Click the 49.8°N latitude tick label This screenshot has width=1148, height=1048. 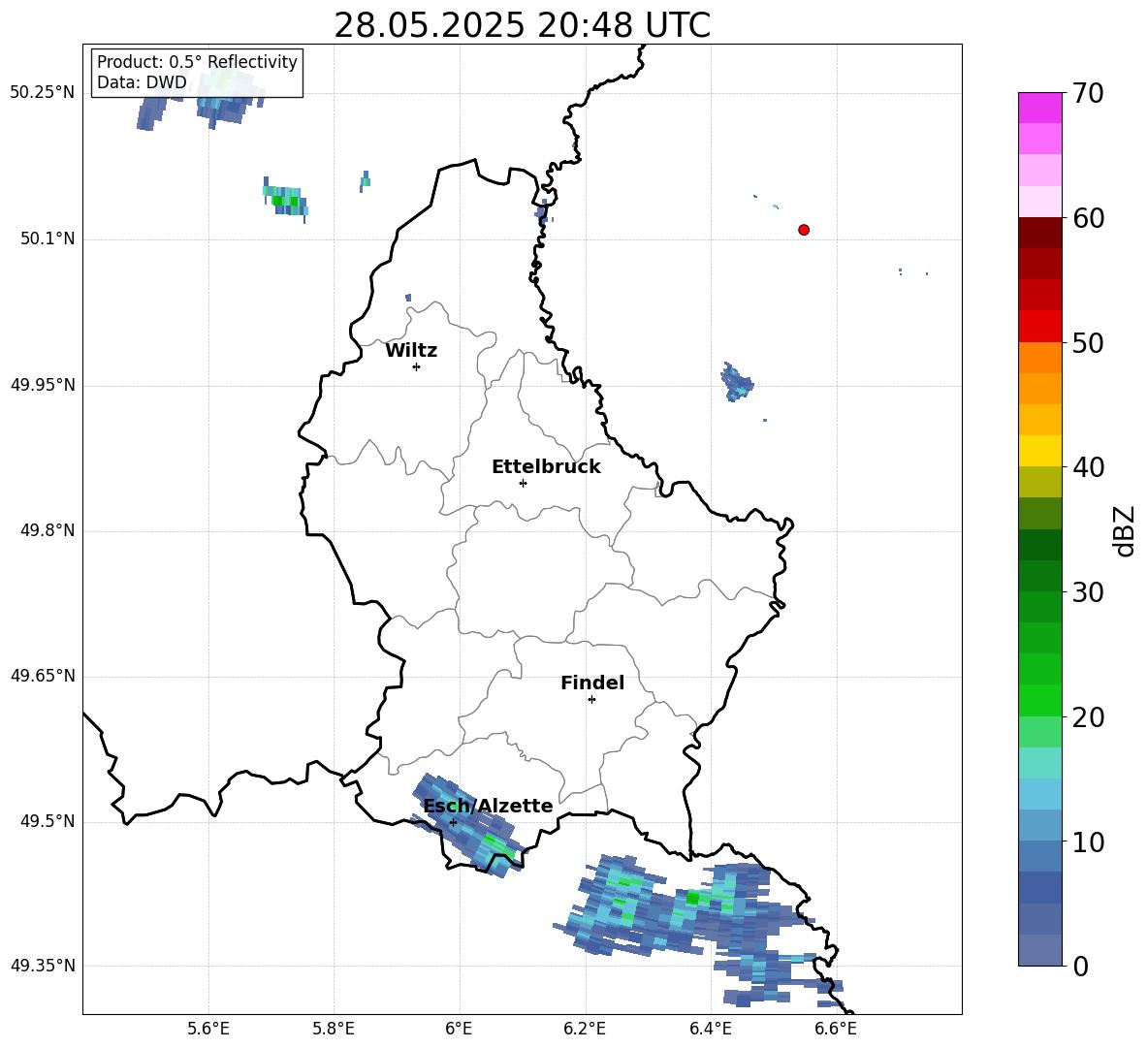(48, 530)
